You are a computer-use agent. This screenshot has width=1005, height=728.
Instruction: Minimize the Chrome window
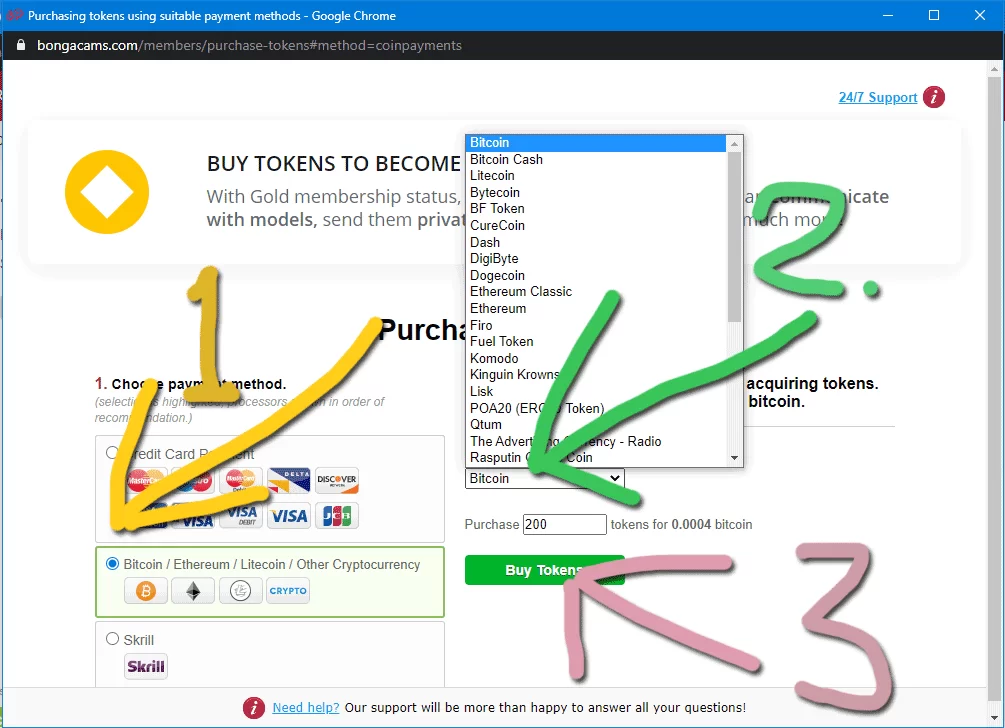(888, 15)
